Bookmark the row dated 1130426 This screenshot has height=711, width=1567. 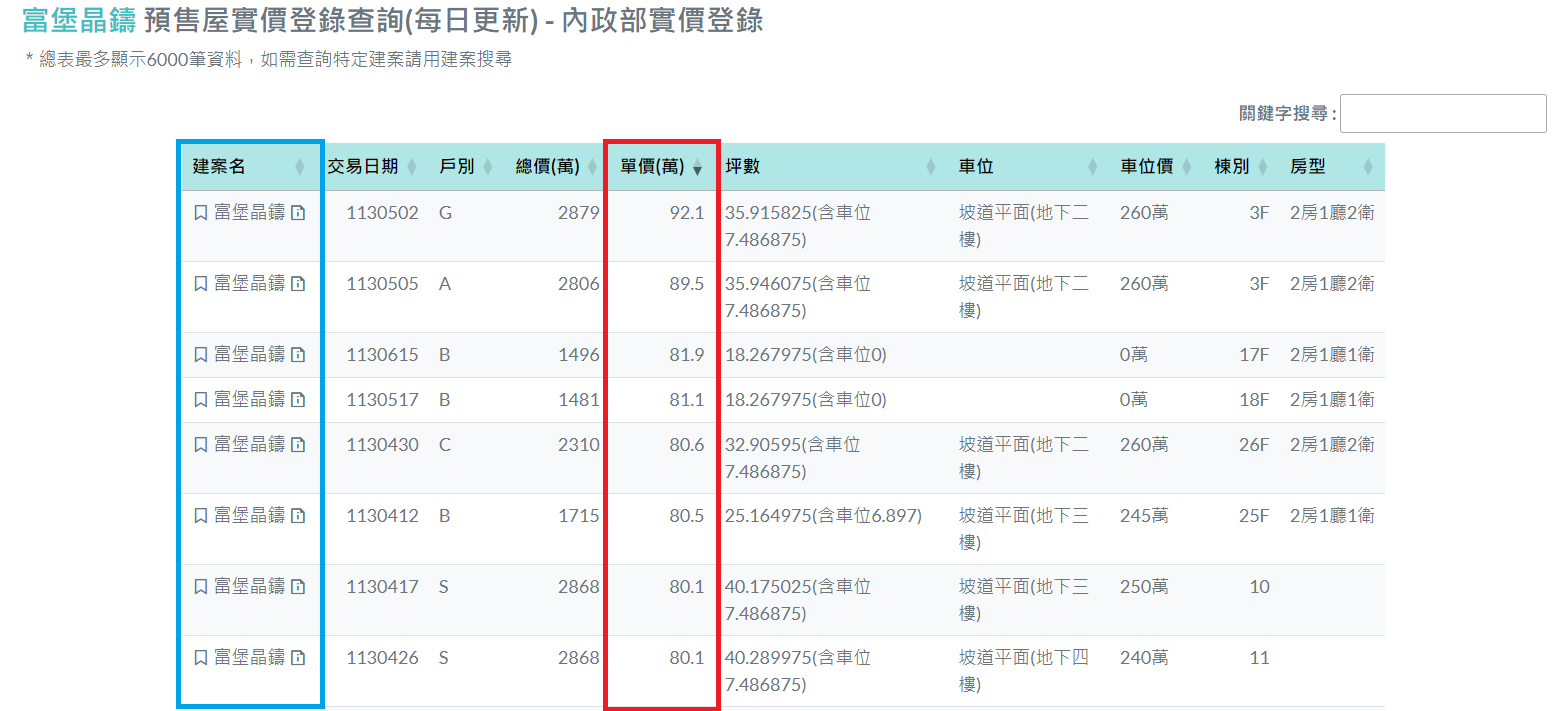(x=200, y=658)
